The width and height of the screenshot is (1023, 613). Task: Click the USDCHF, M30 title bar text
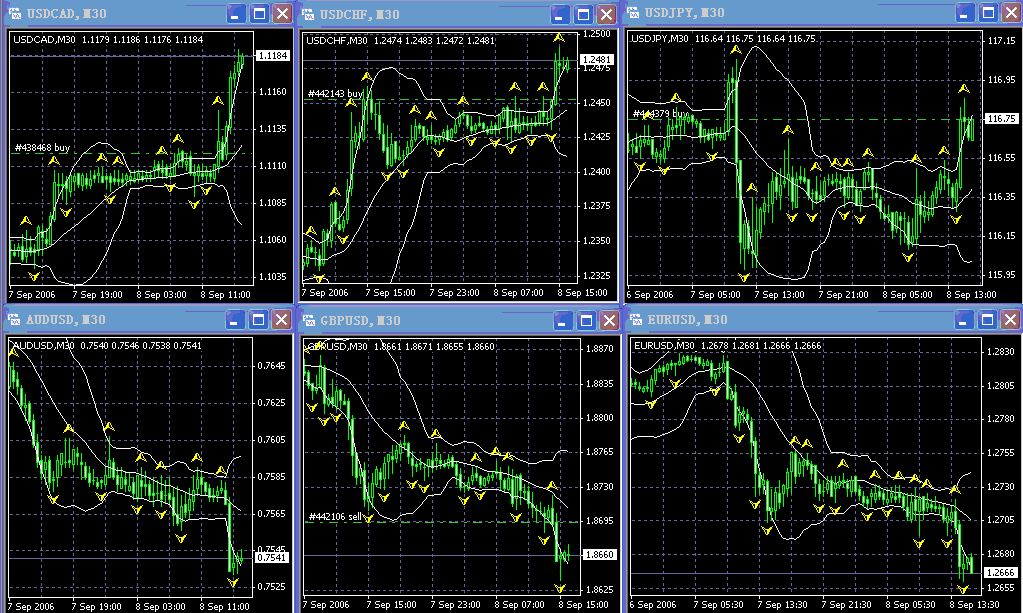point(359,14)
